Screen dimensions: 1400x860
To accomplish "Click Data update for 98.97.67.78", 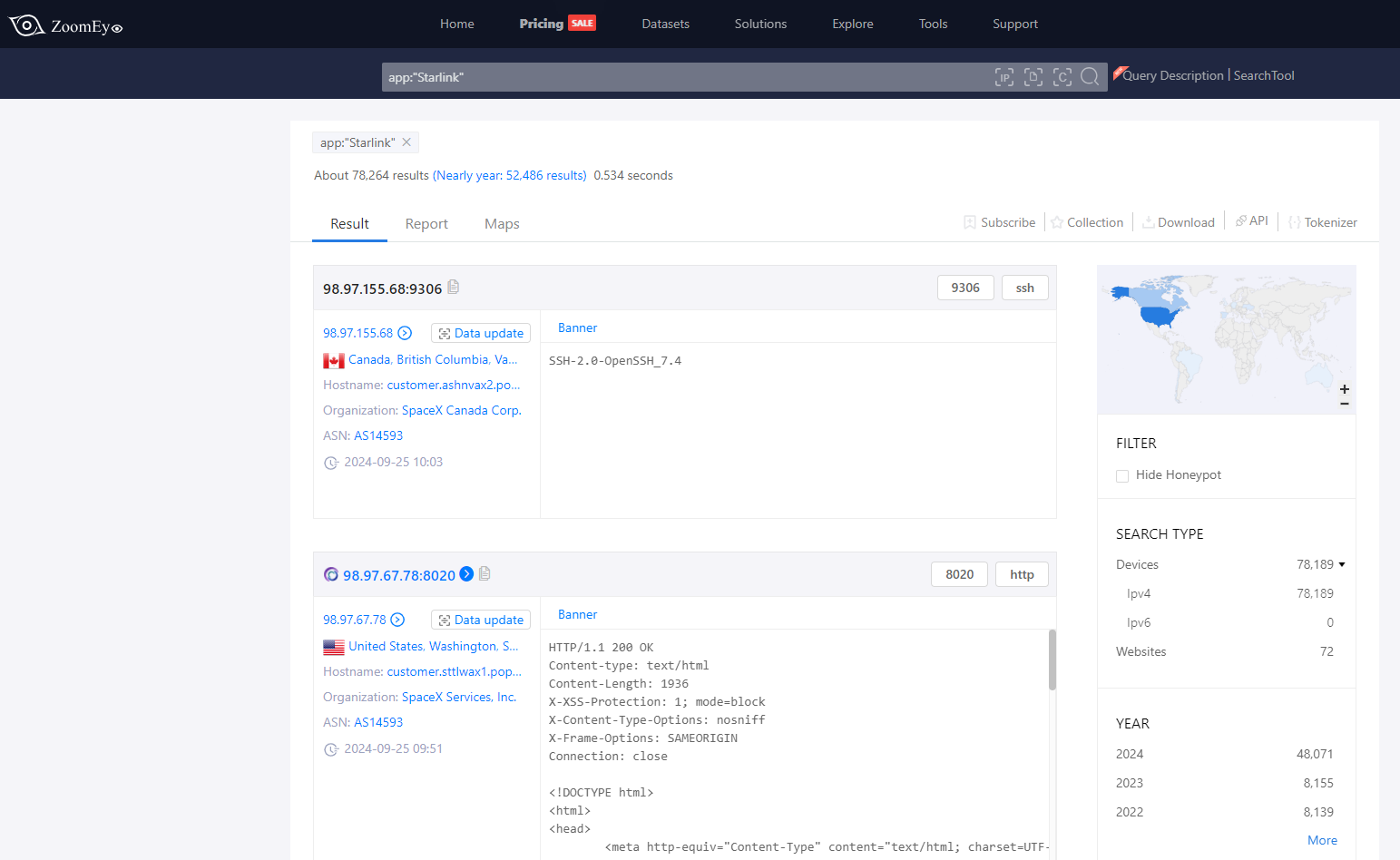I will pos(481,620).
